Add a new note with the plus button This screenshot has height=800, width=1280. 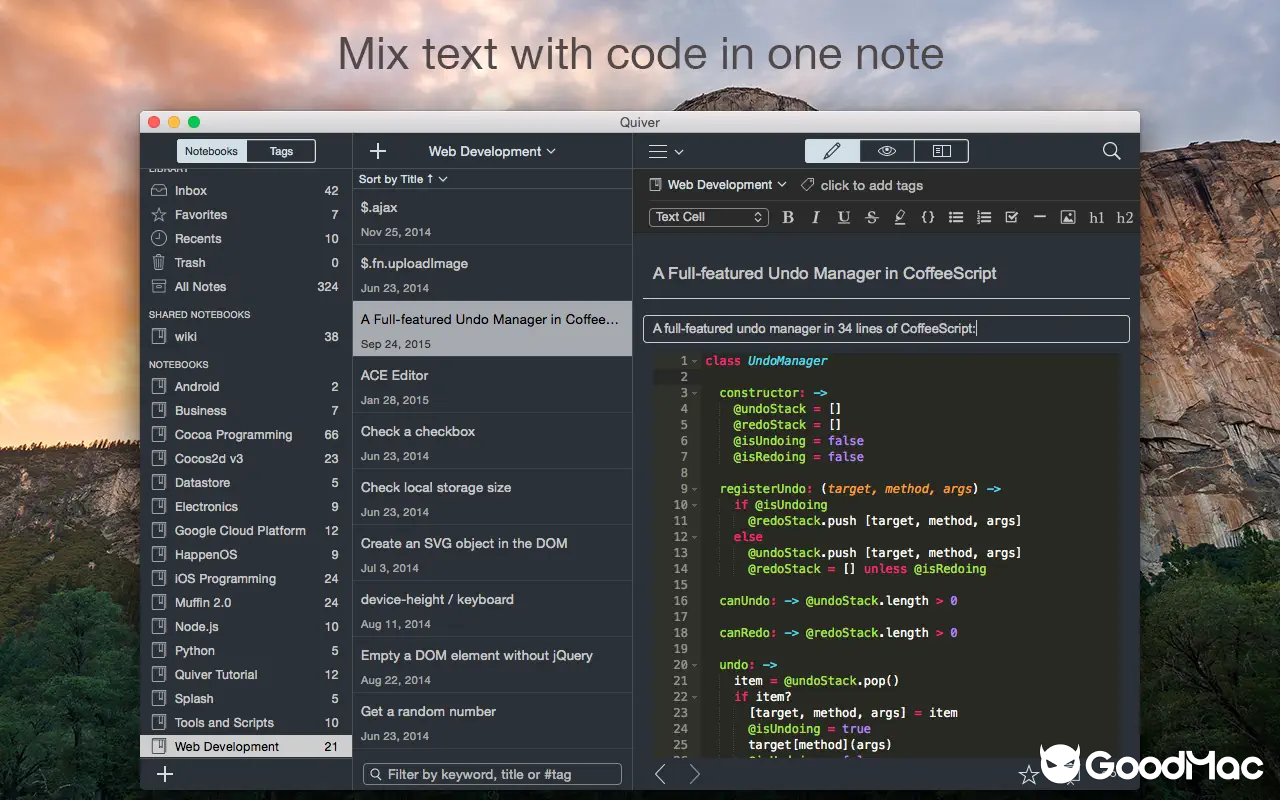tap(378, 151)
